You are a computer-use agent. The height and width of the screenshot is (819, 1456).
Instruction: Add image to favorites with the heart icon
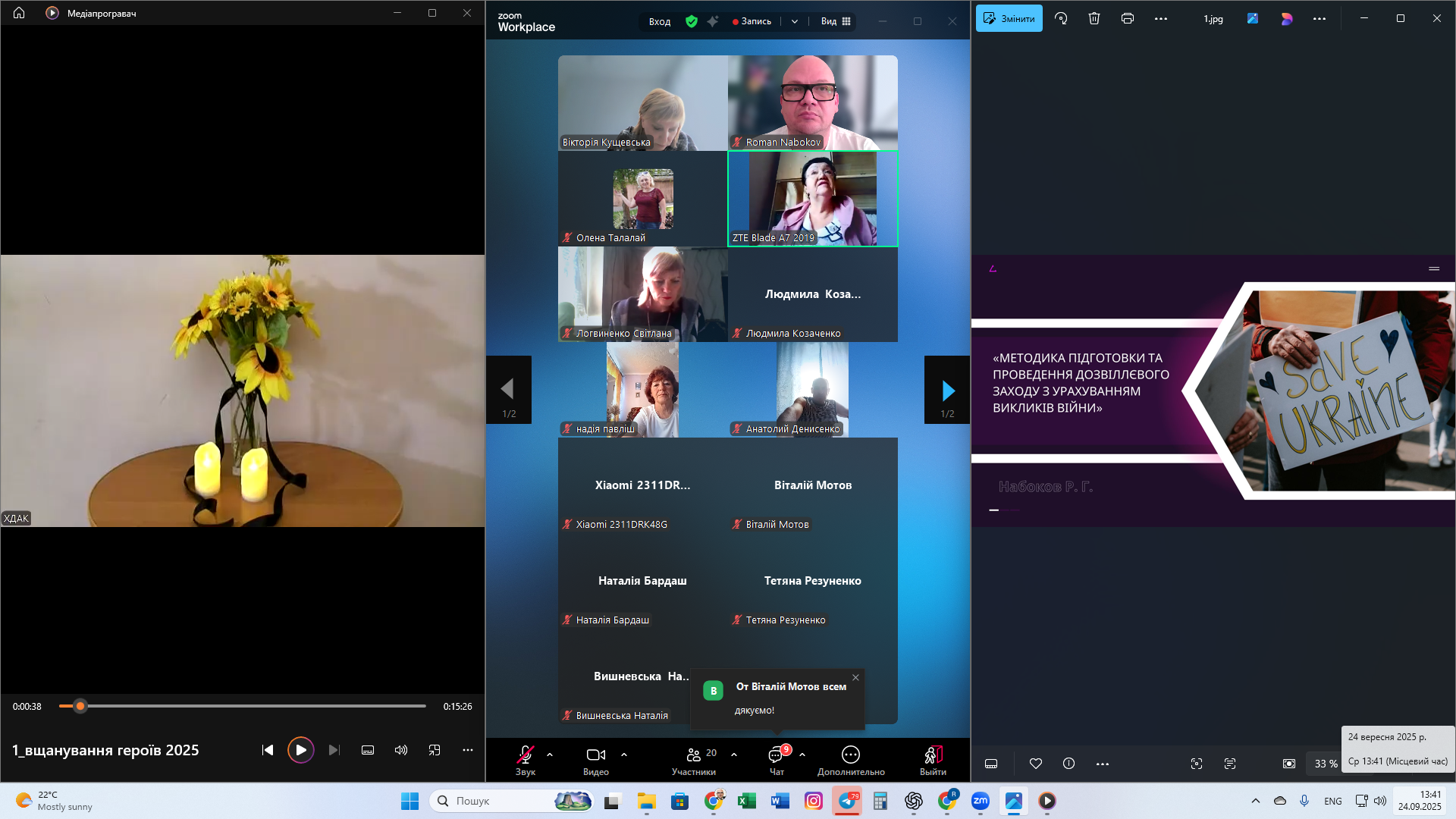click(1035, 764)
